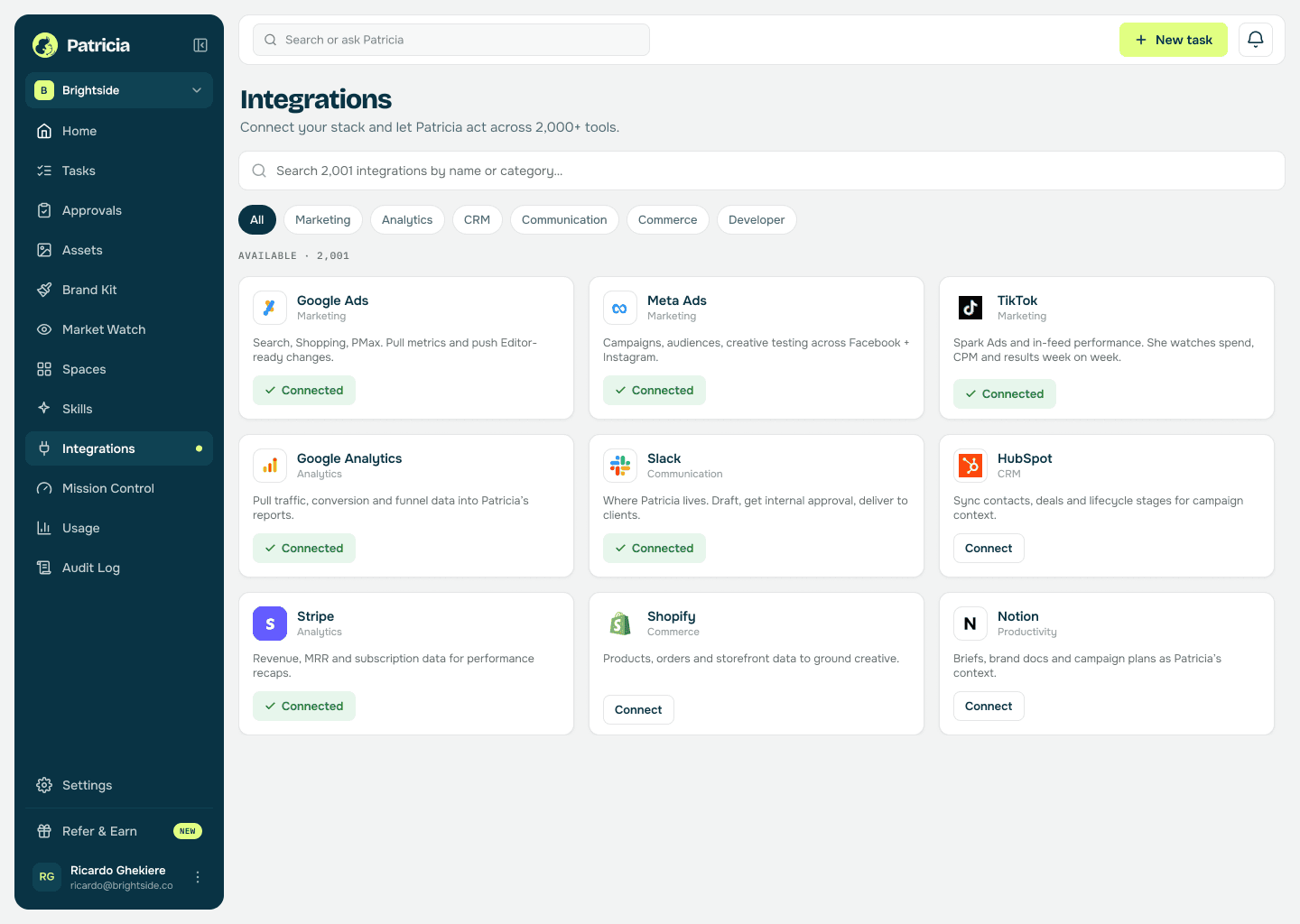Click ricardo@brightside.co email text
This screenshot has height=924, width=1300.
(122, 886)
